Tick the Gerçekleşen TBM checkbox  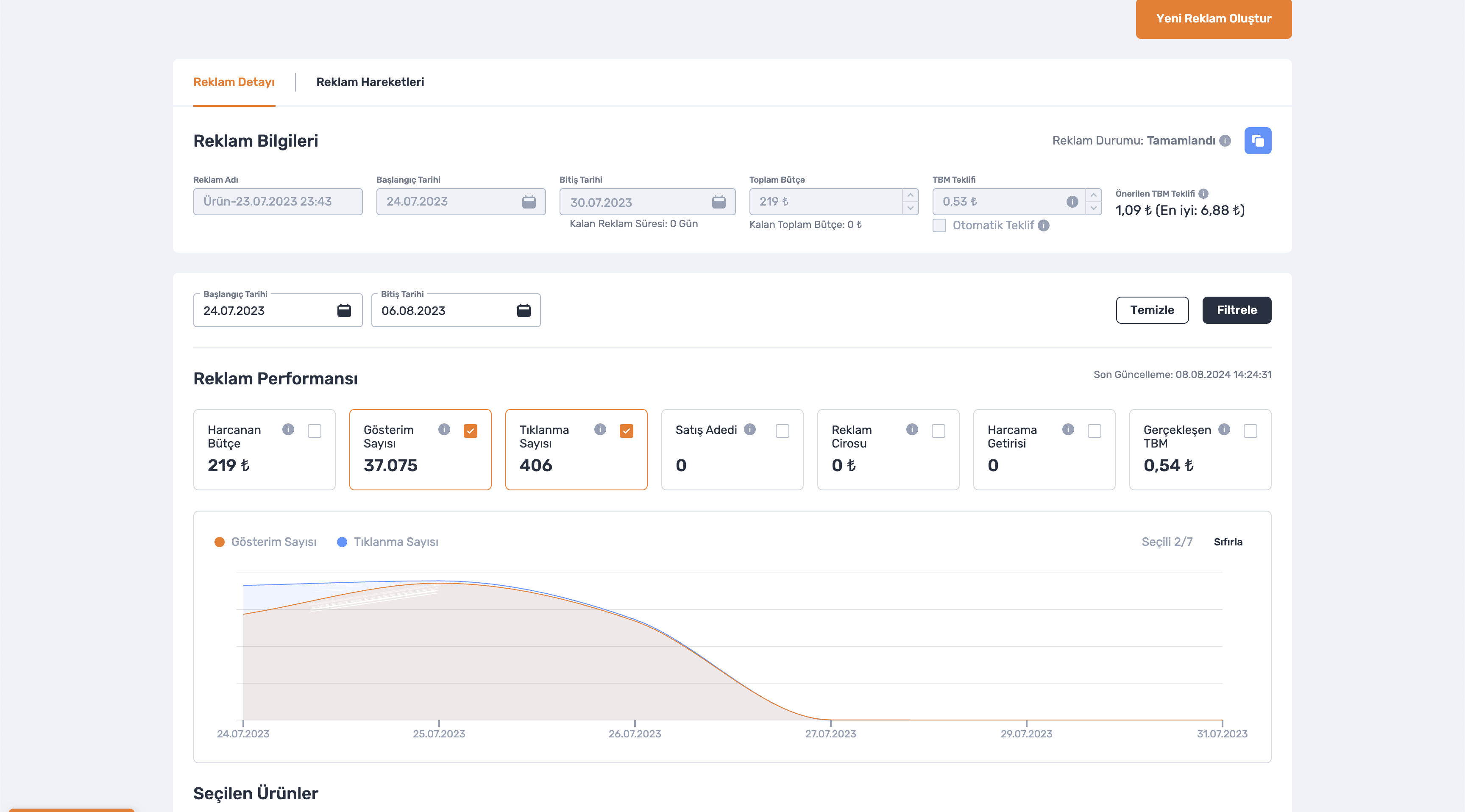1250,431
